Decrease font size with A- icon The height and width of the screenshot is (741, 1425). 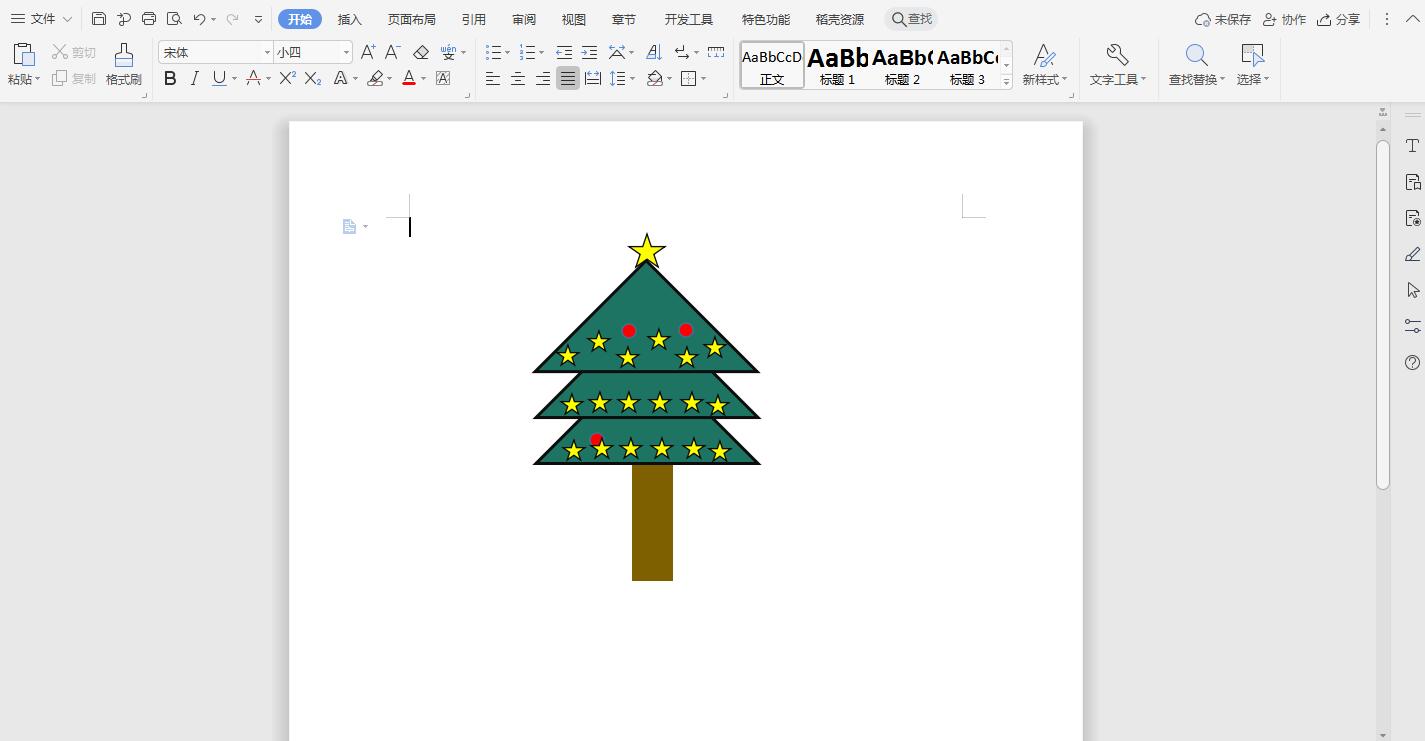(393, 52)
